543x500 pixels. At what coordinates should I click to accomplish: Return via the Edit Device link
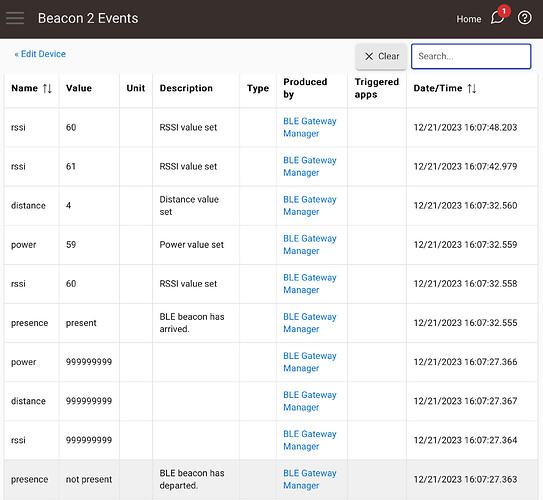click(x=40, y=54)
